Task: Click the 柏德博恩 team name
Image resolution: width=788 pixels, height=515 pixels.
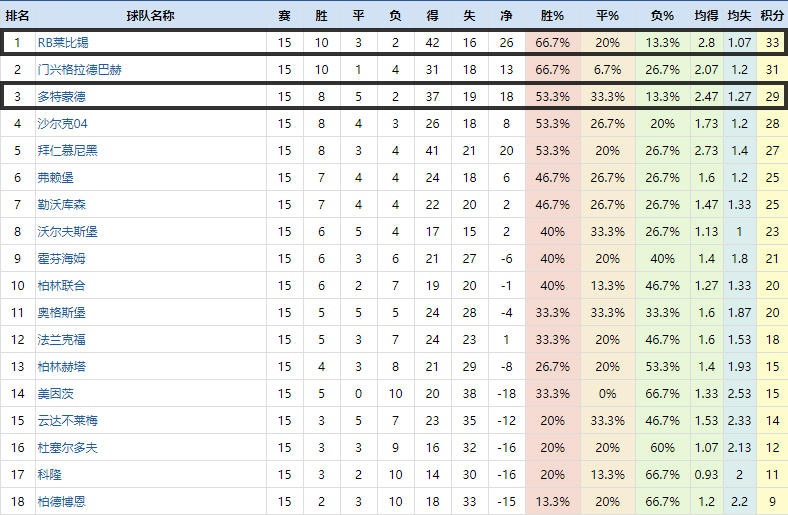Action: click(x=61, y=501)
